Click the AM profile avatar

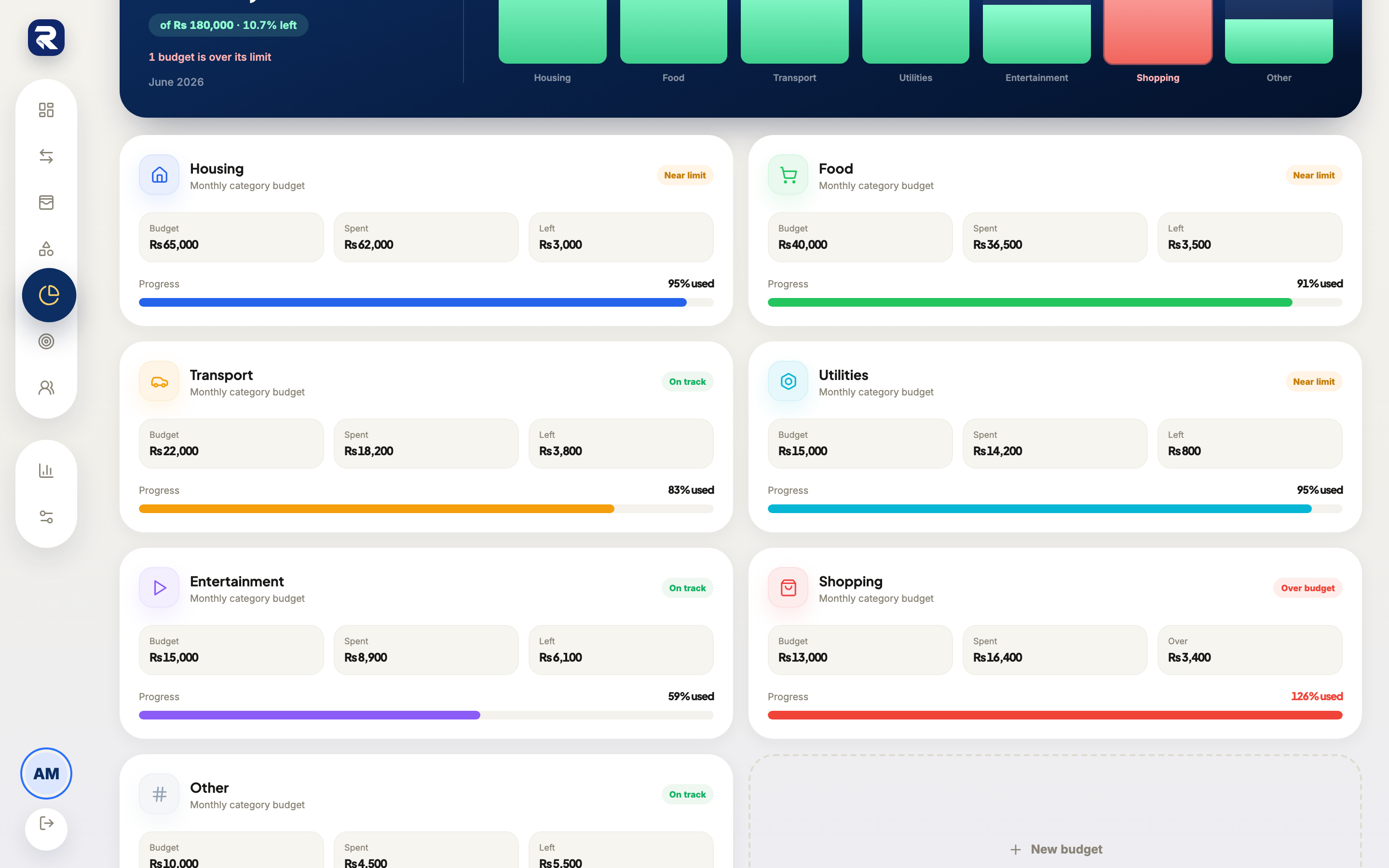click(46, 773)
